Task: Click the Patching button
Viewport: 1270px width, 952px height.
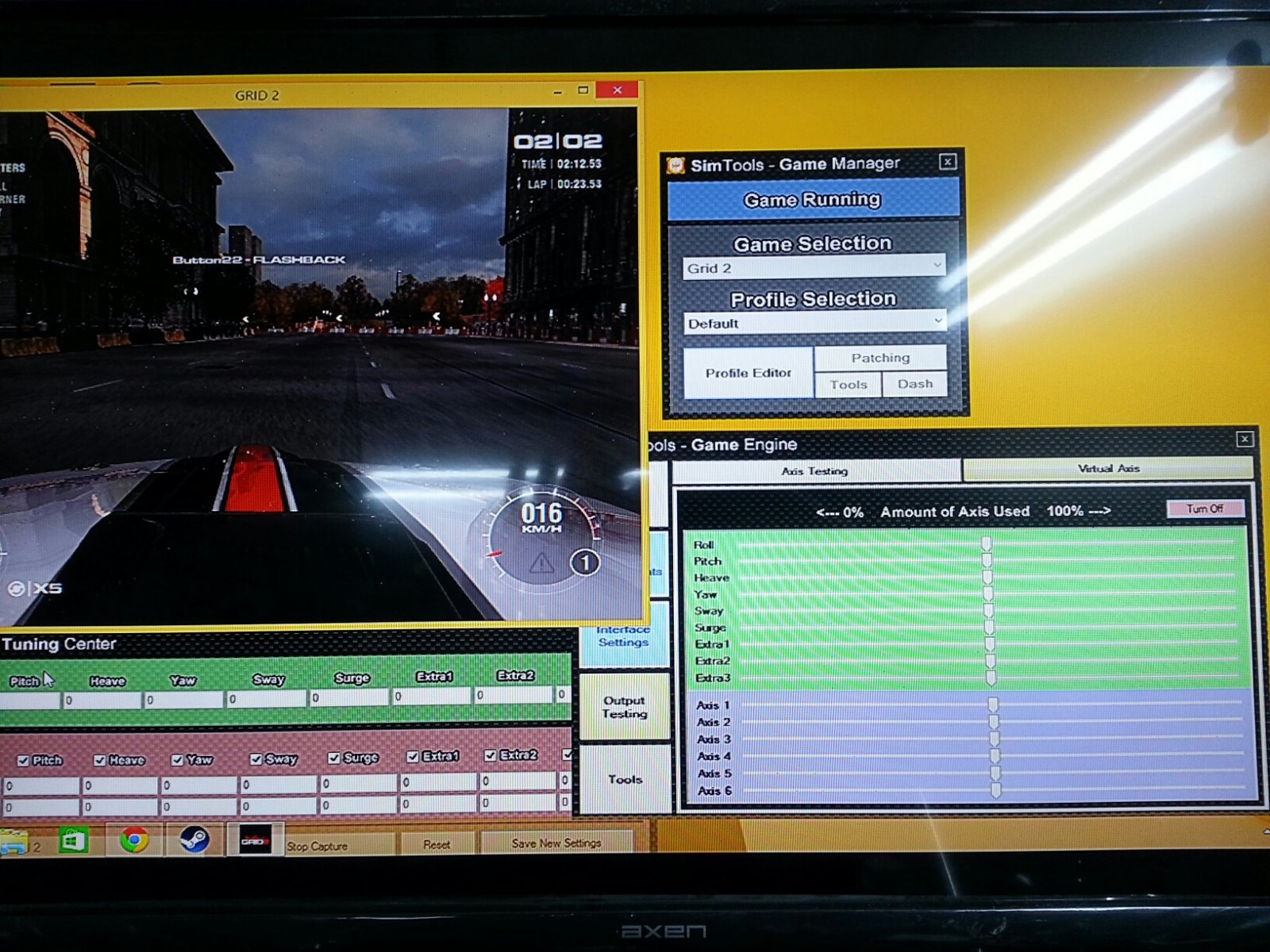Action: pyautogui.click(x=880, y=358)
